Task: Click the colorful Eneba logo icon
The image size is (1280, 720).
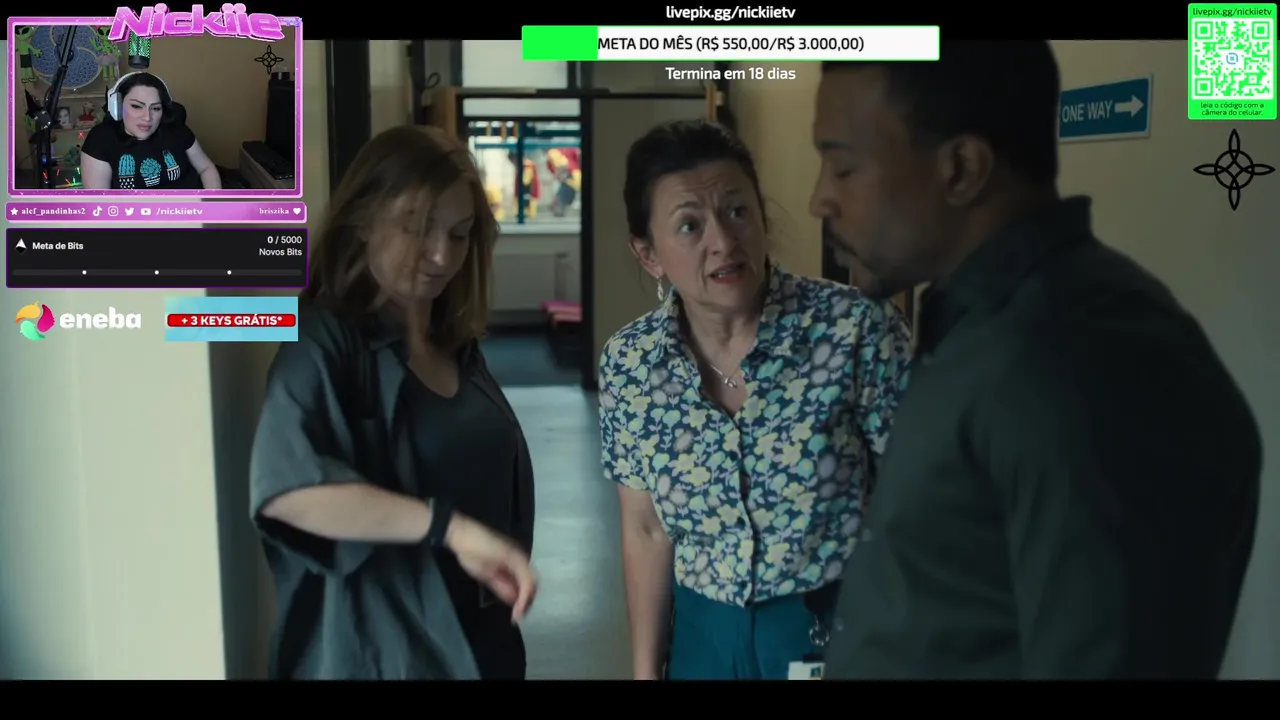Action: pyautogui.click(x=34, y=320)
